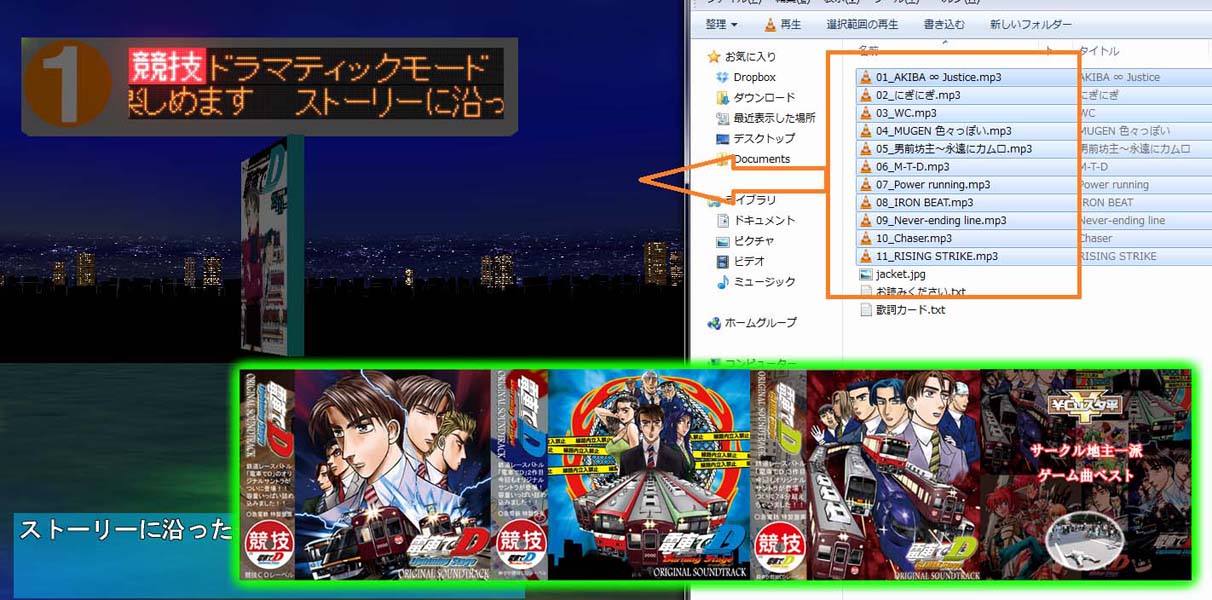Click the title cell 'Never-ending line'
The height and width of the screenshot is (600, 1212).
click(x=1122, y=221)
